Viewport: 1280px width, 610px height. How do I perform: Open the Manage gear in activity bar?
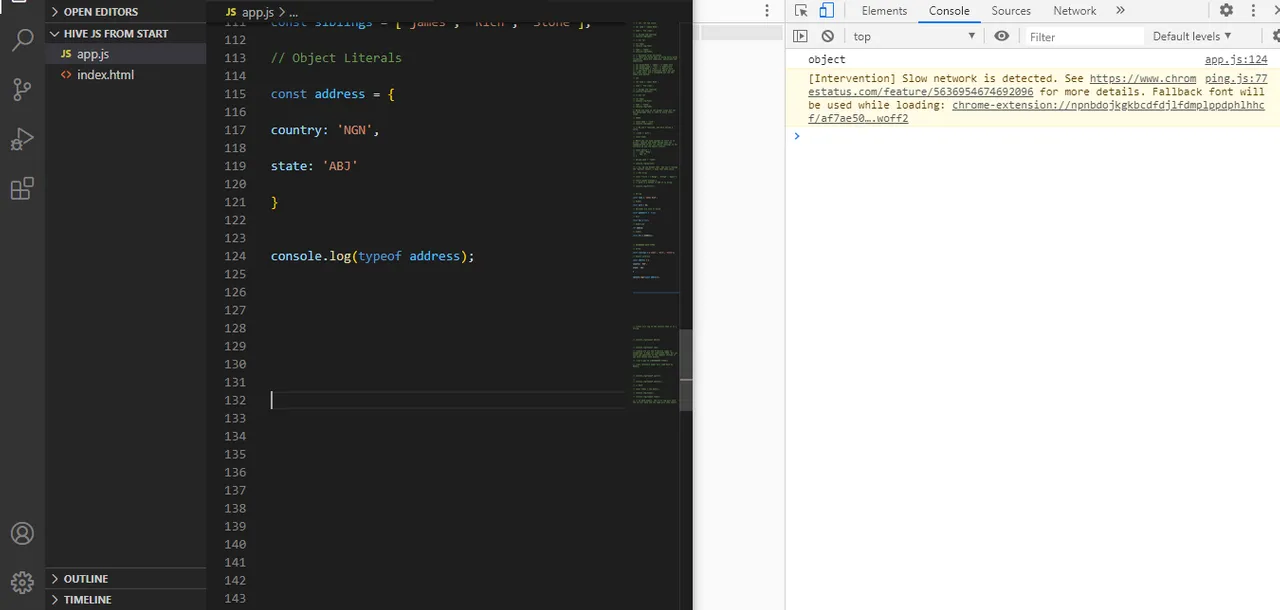pyautogui.click(x=22, y=582)
